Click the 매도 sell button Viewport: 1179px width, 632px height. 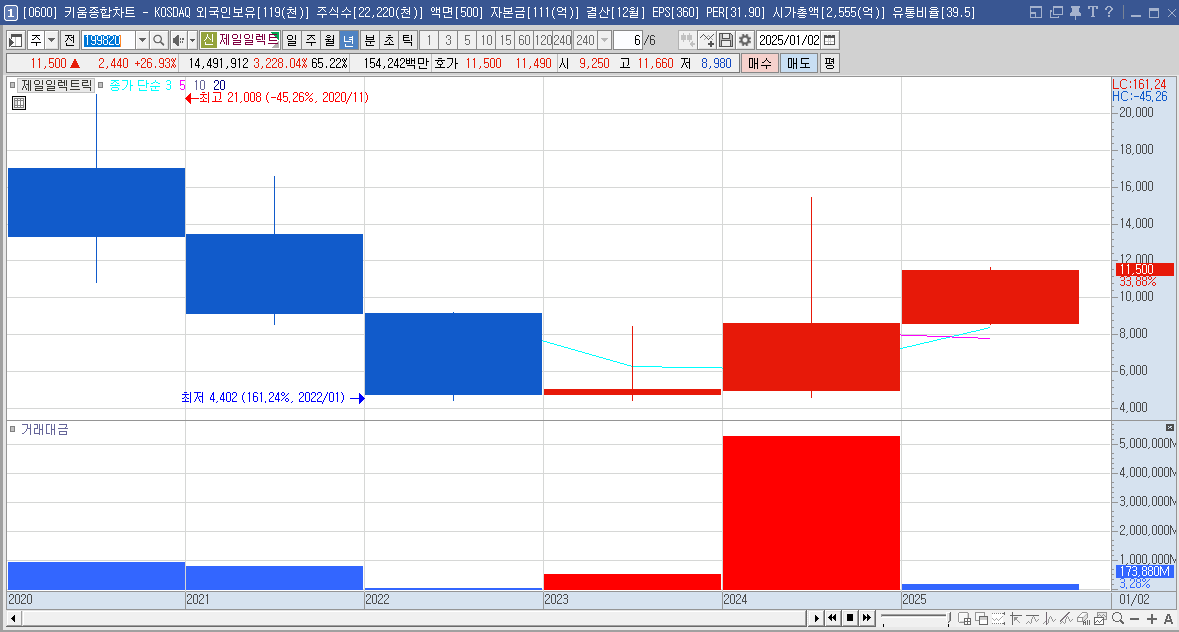click(x=799, y=64)
